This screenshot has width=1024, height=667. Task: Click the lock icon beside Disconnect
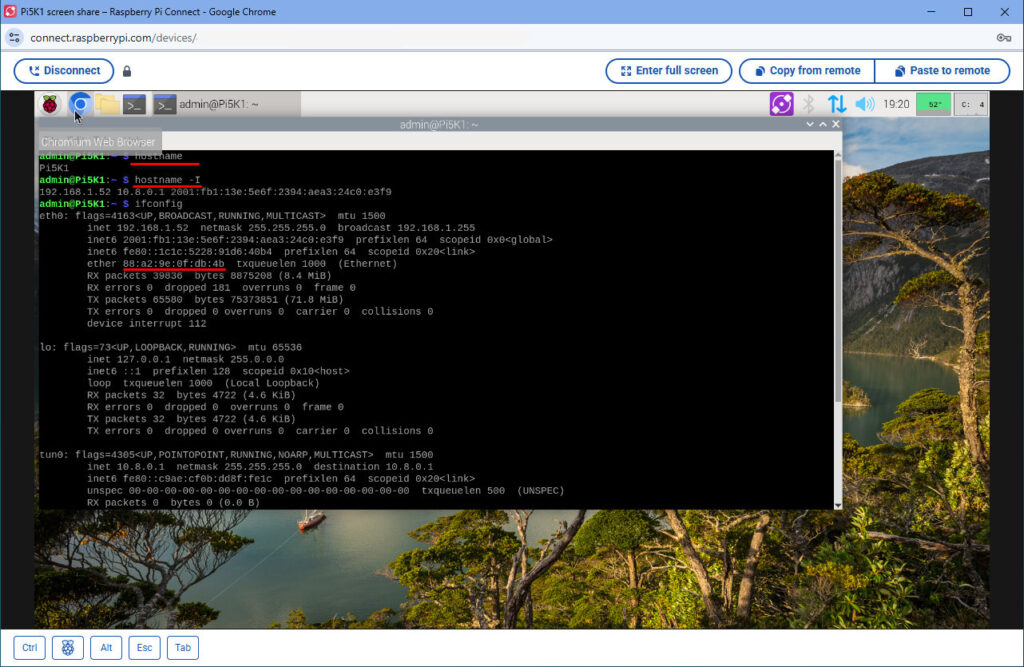pos(127,71)
